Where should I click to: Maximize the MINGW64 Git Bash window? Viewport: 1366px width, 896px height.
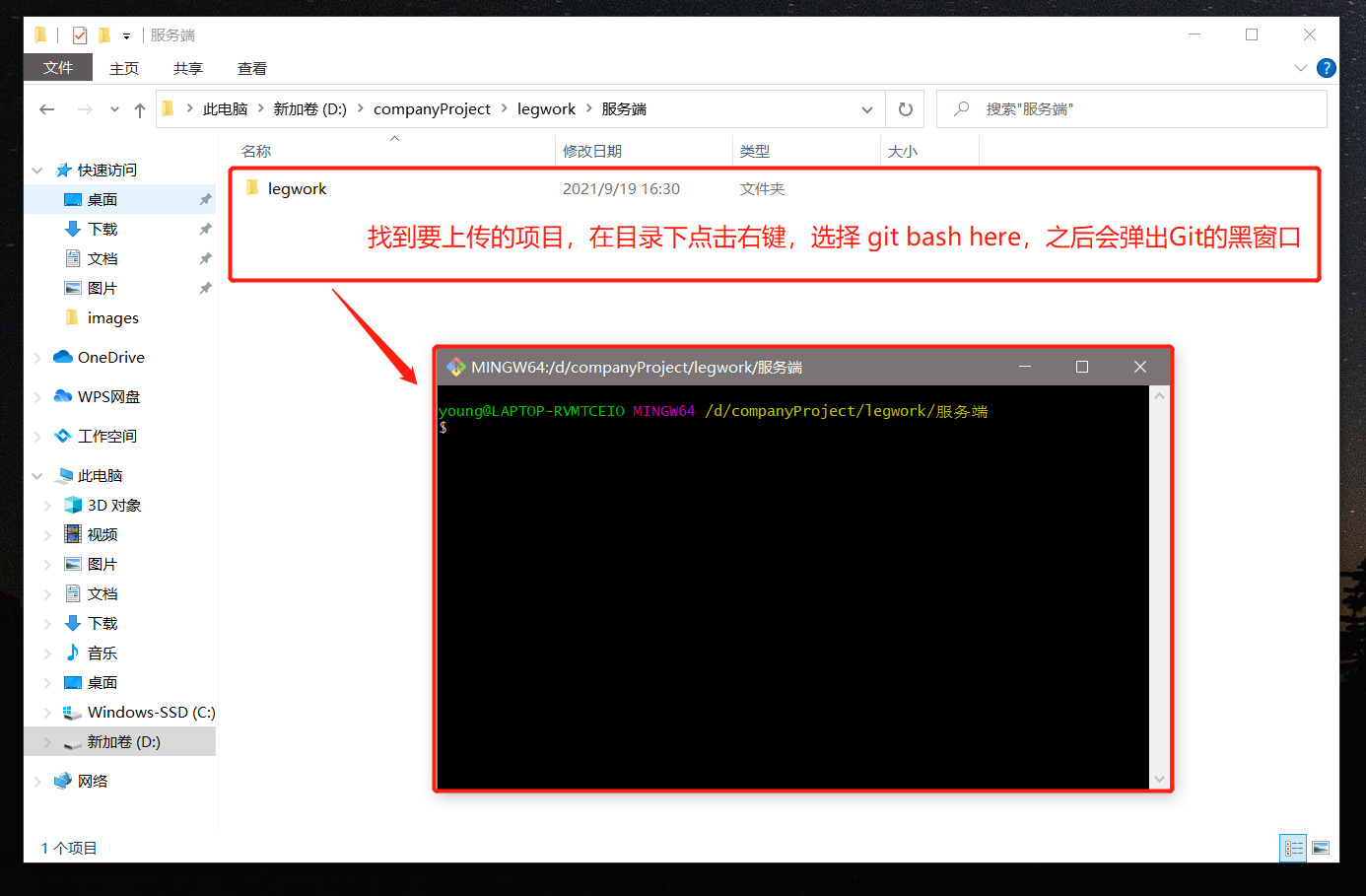[x=1082, y=367]
